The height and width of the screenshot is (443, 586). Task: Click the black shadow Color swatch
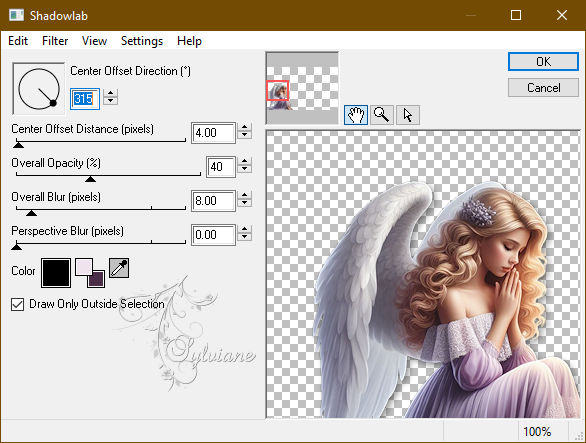click(x=56, y=273)
